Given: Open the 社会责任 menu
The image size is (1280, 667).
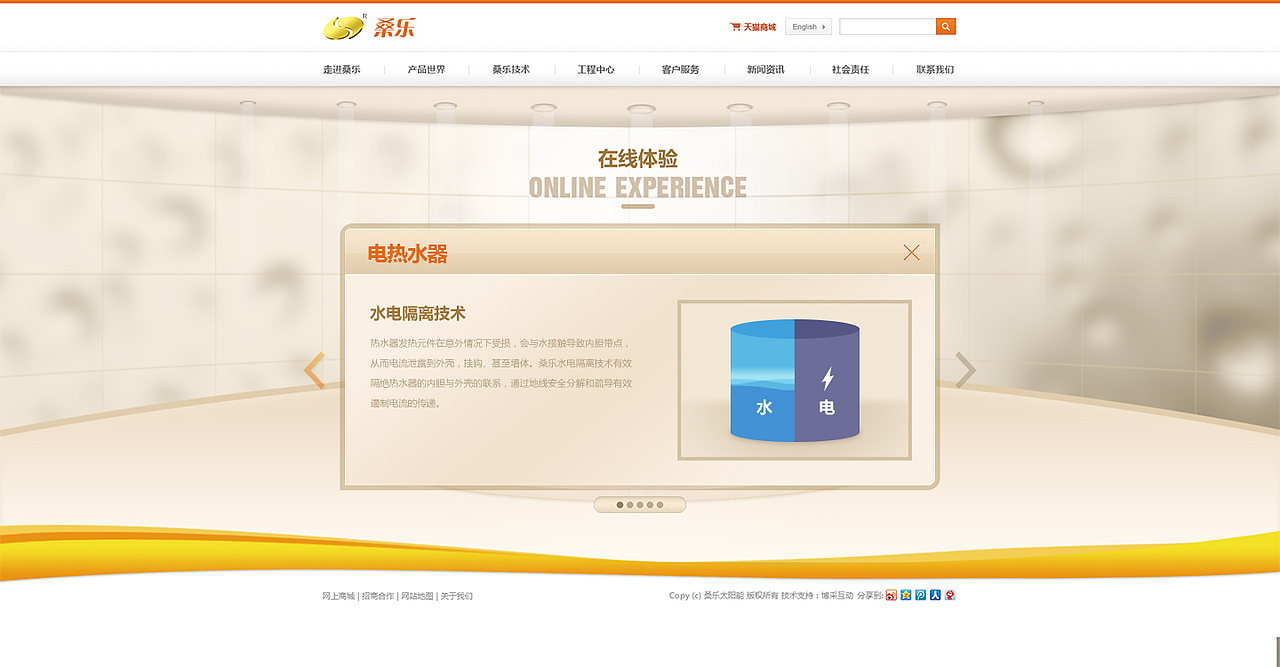Looking at the screenshot, I should pos(851,70).
